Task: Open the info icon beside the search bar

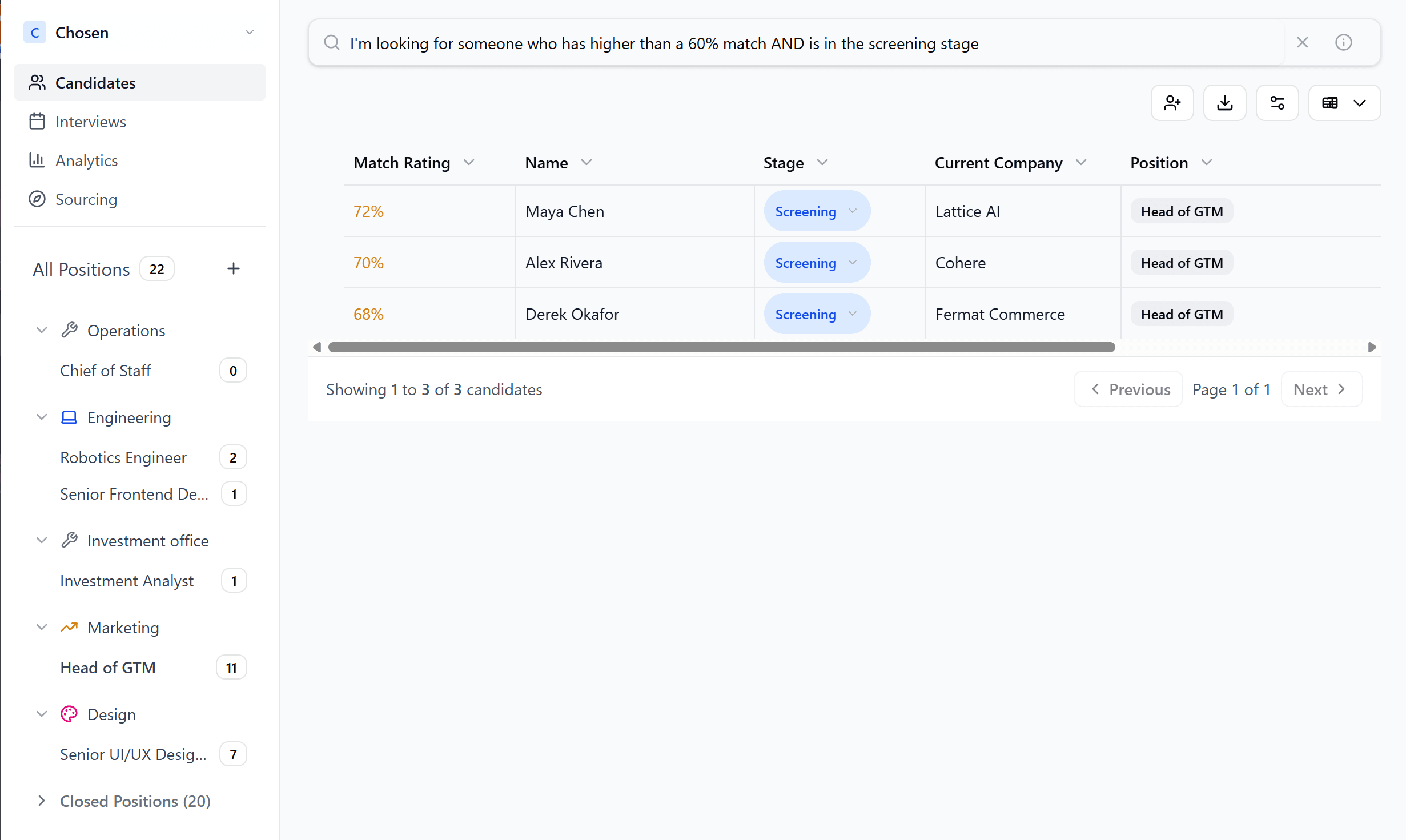Action: click(1344, 42)
